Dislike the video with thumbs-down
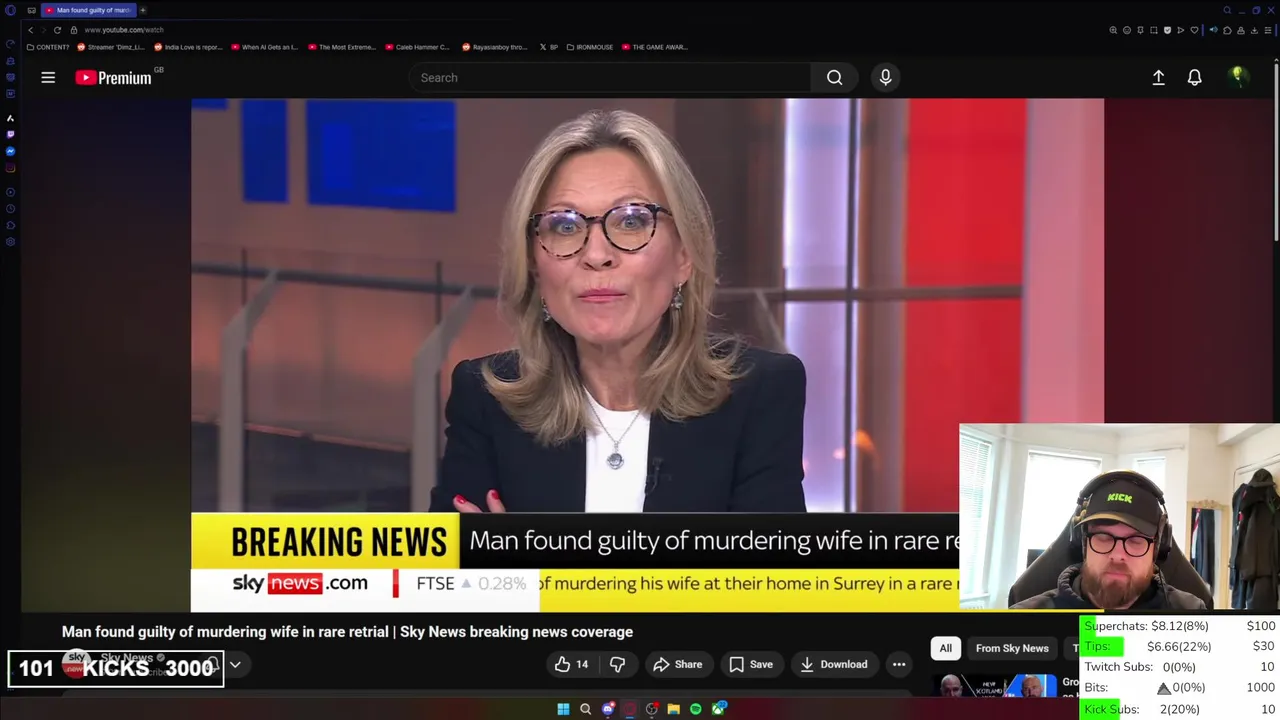 coord(617,664)
